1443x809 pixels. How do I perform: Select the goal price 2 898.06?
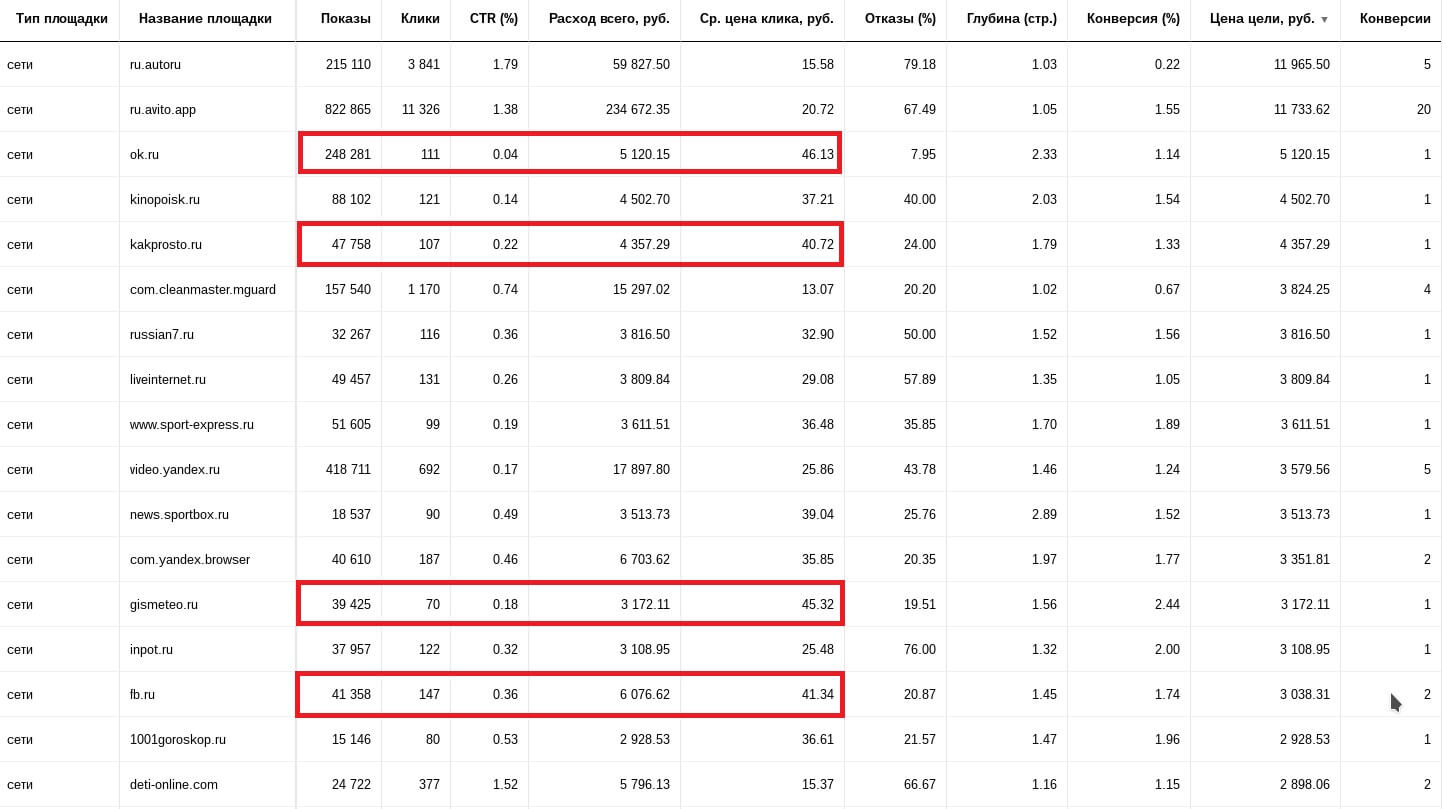(1305, 784)
